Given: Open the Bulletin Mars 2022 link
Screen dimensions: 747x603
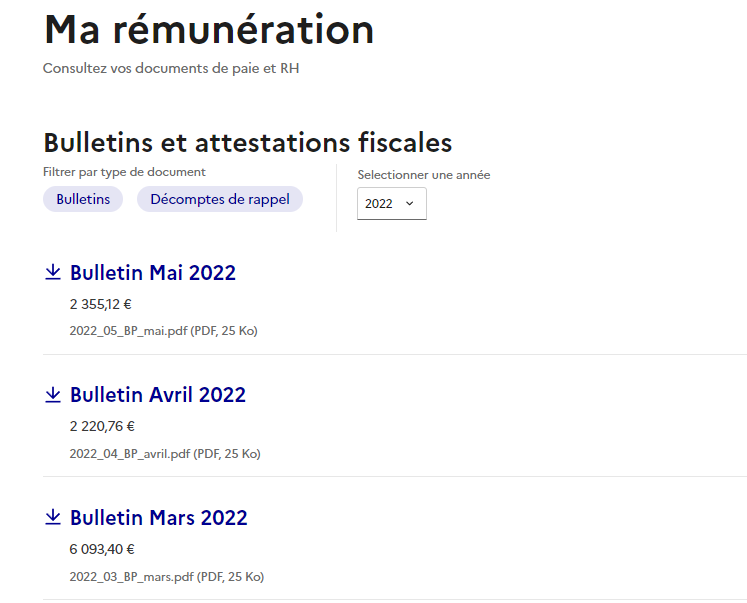Looking at the screenshot, I should [159, 518].
